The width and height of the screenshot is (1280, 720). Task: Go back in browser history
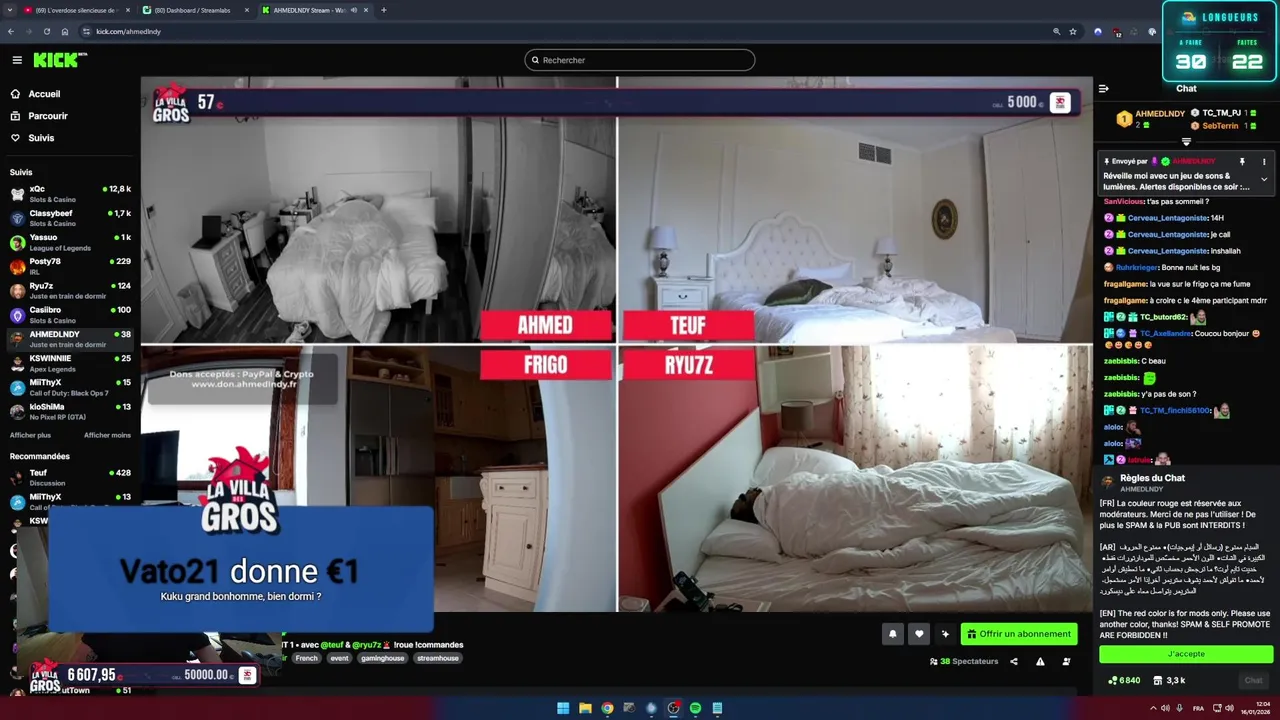pos(11,31)
